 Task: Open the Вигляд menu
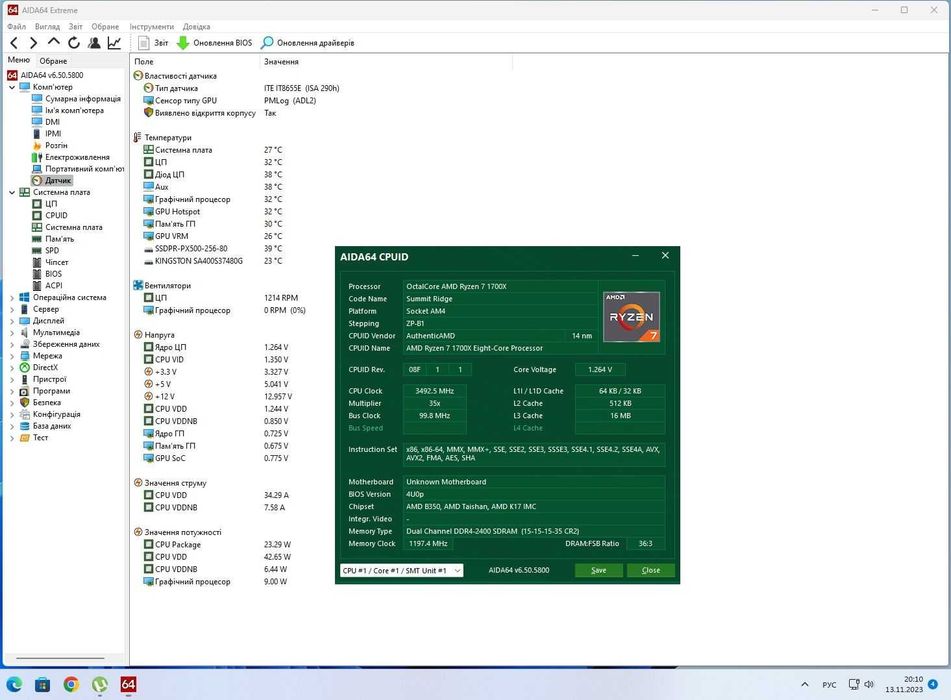[47, 27]
